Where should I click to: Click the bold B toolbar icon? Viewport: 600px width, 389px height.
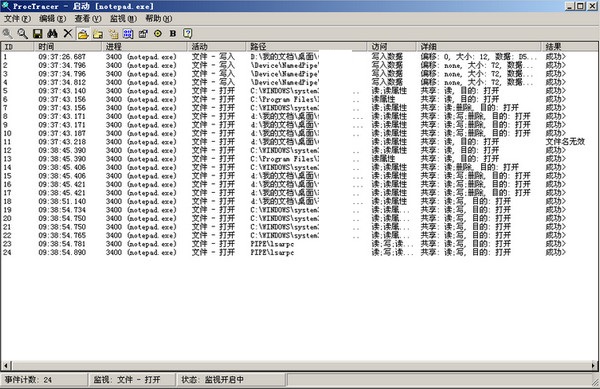tap(173, 34)
